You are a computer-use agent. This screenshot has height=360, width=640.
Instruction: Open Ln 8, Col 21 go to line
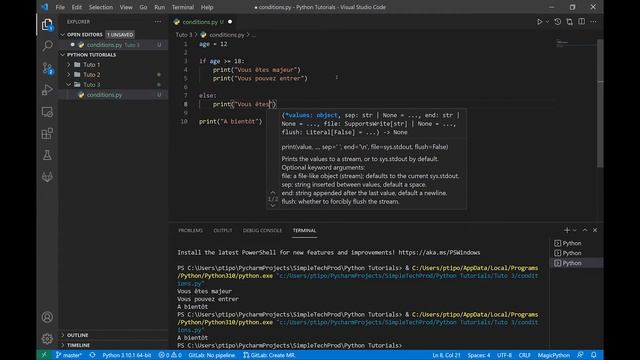coord(446,355)
